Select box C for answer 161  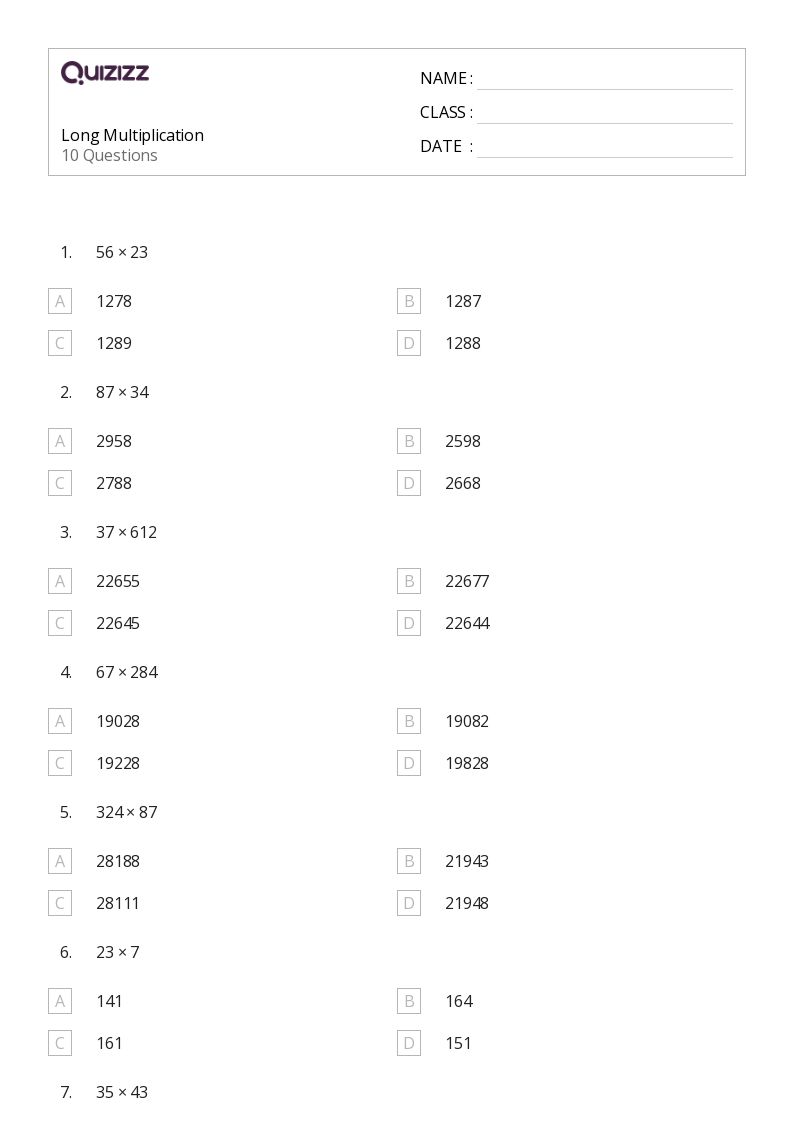tap(60, 1044)
